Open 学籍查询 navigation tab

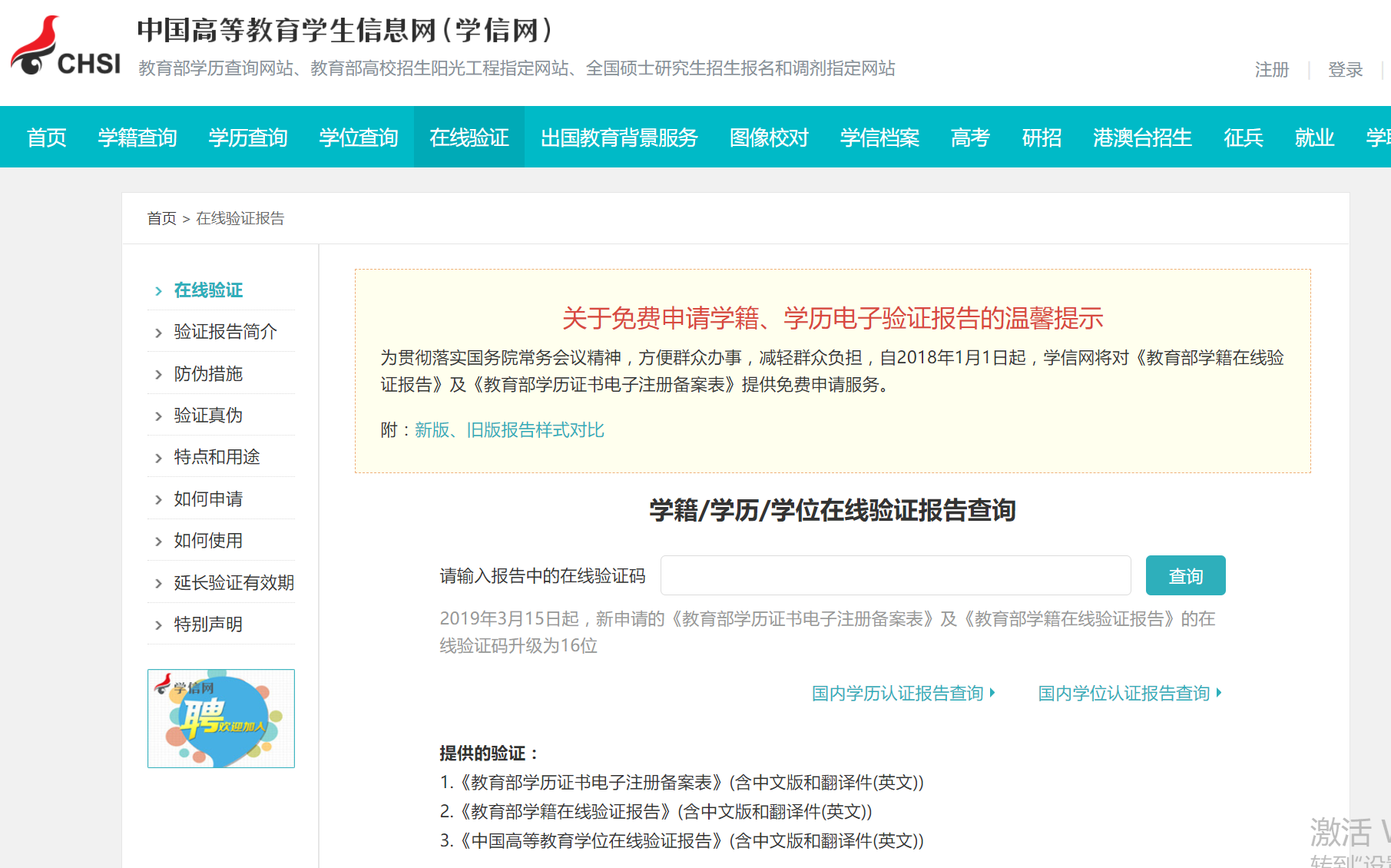[x=137, y=137]
